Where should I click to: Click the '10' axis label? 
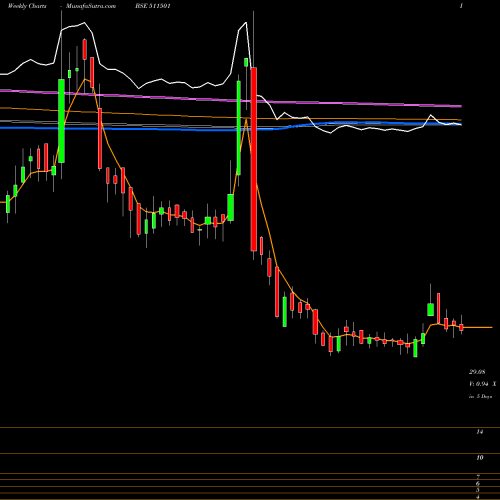click(x=480, y=458)
